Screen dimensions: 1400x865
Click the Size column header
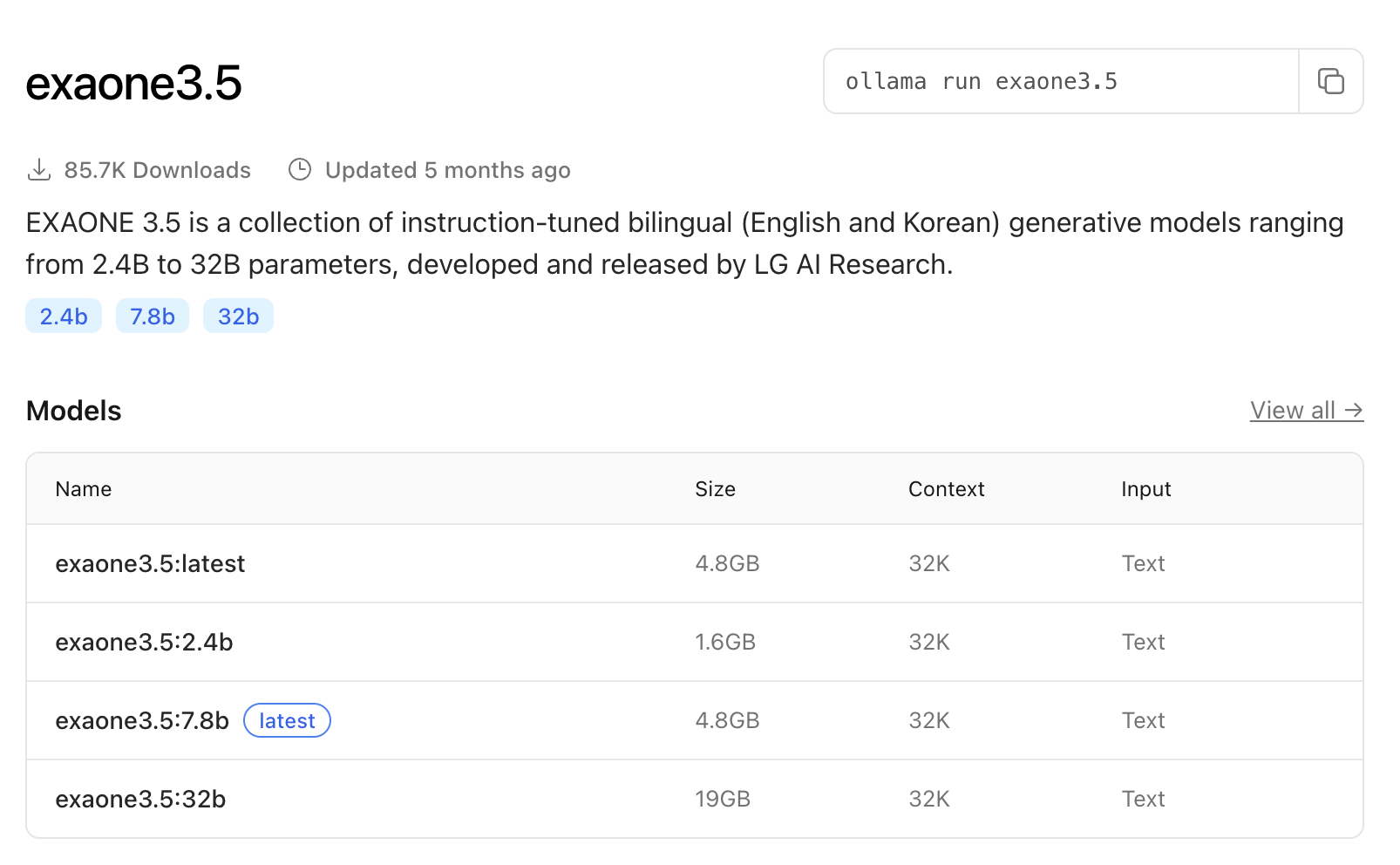715,489
